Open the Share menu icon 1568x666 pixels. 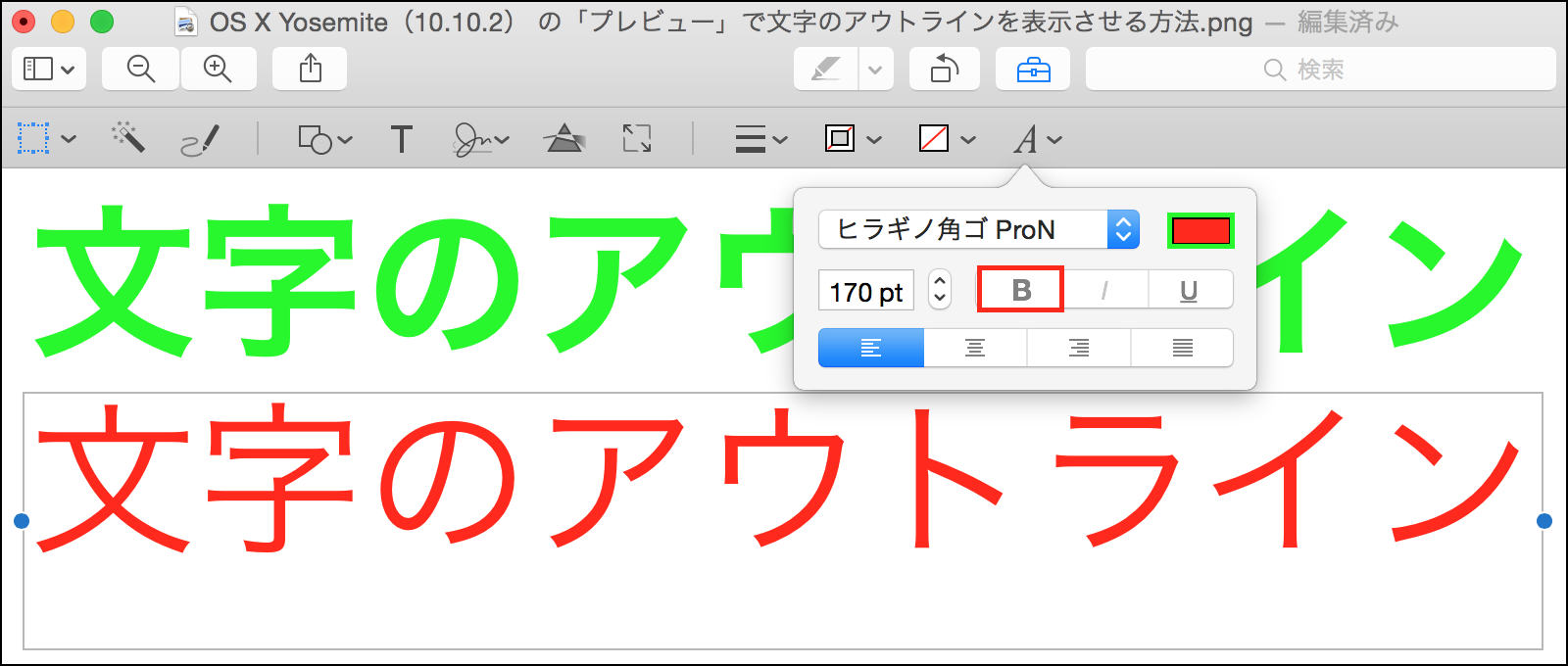tap(310, 69)
